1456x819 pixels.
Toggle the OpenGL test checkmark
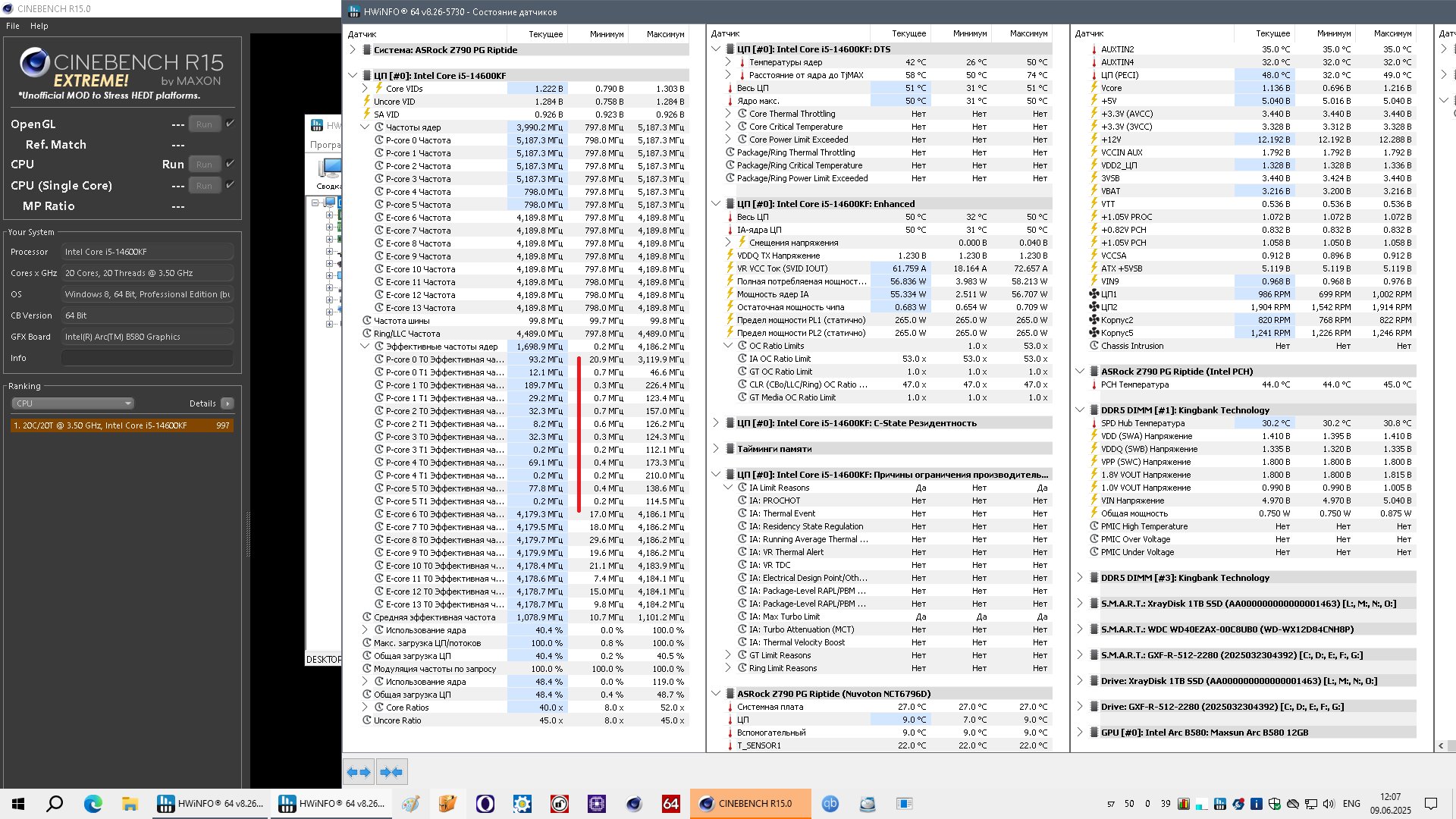[x=231, y=124]
